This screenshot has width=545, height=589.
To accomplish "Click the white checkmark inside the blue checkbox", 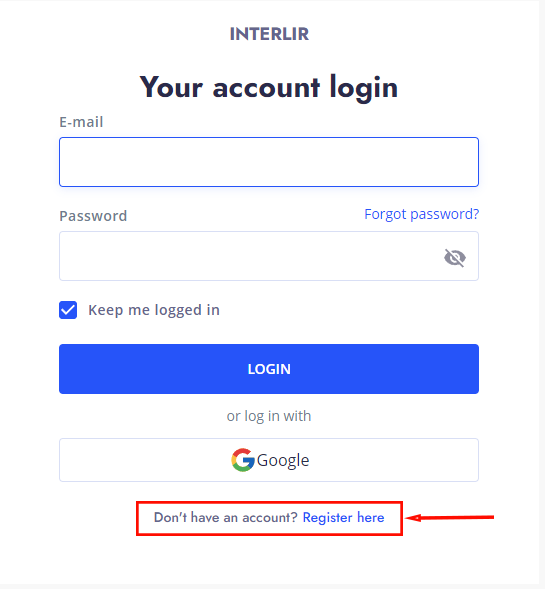I will point(68,310).
